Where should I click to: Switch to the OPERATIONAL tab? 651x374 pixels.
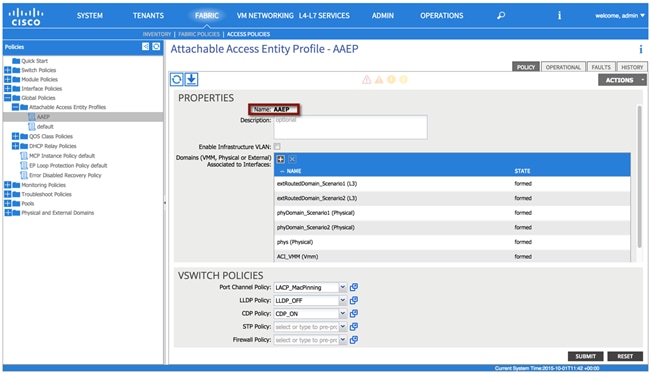pyautogui.click(x=563, y=67)
